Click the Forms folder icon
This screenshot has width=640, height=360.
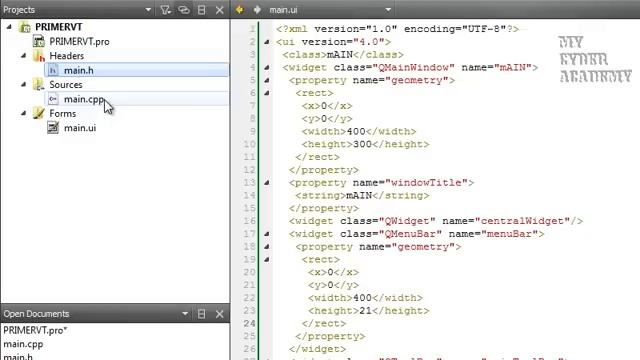click(x=39, y=113)
